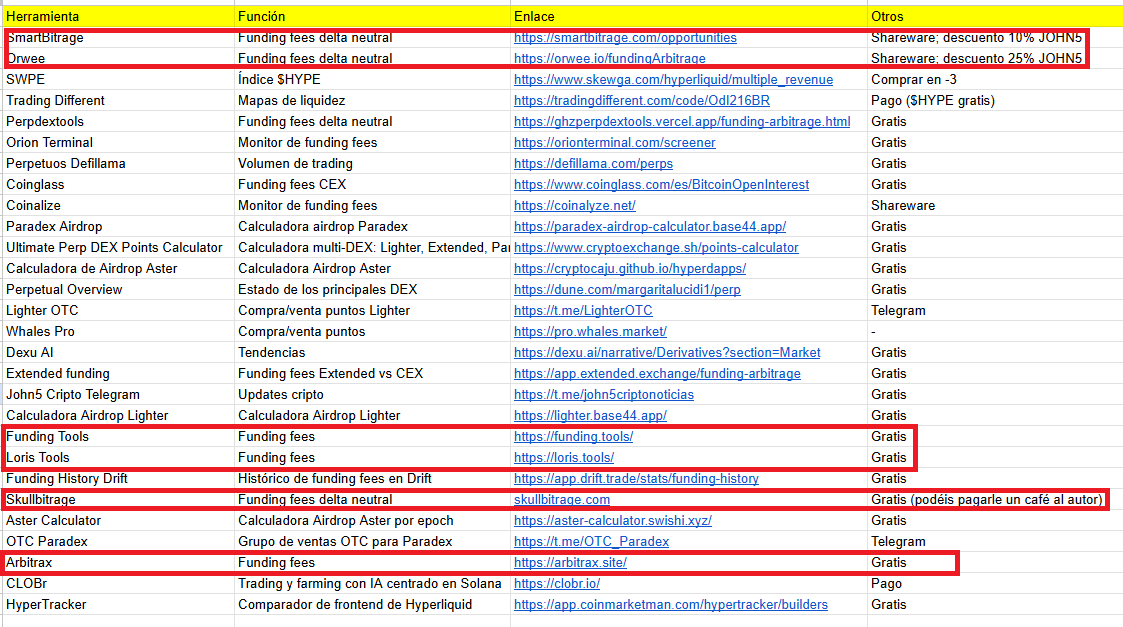Select the Orion Terminal cell
Screen dimensions: 1123x627
[x=118, y=143]
